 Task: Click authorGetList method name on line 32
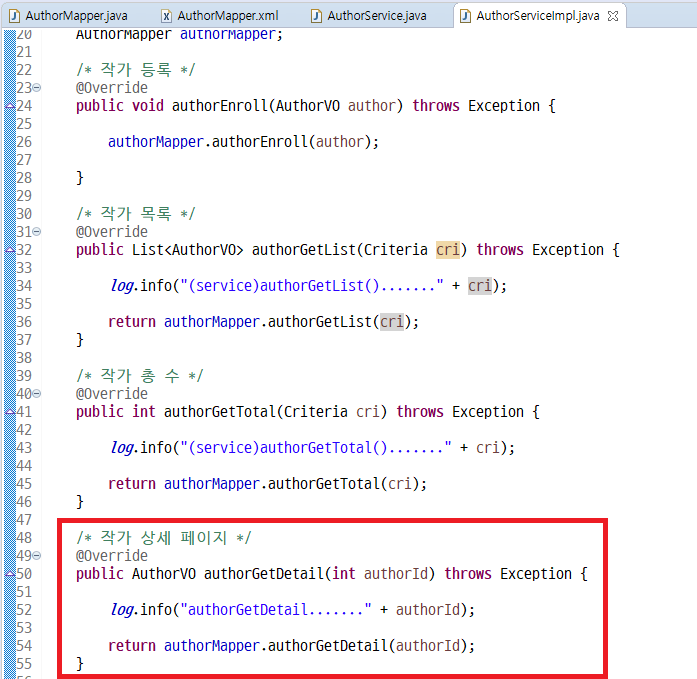(x=304, y=250)
